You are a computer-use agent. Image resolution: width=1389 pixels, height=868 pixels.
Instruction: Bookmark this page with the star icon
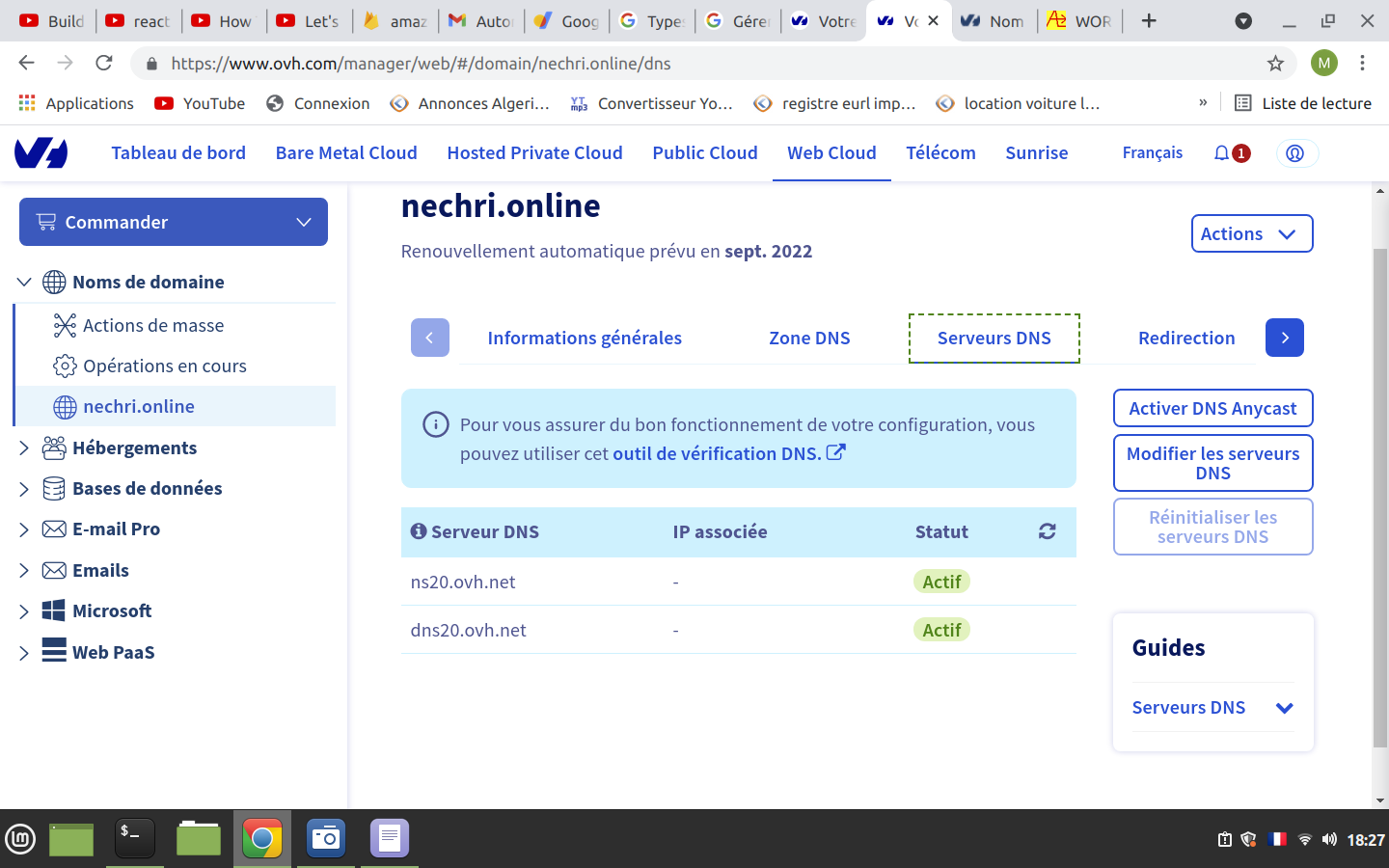click(x=1275, y=64)
